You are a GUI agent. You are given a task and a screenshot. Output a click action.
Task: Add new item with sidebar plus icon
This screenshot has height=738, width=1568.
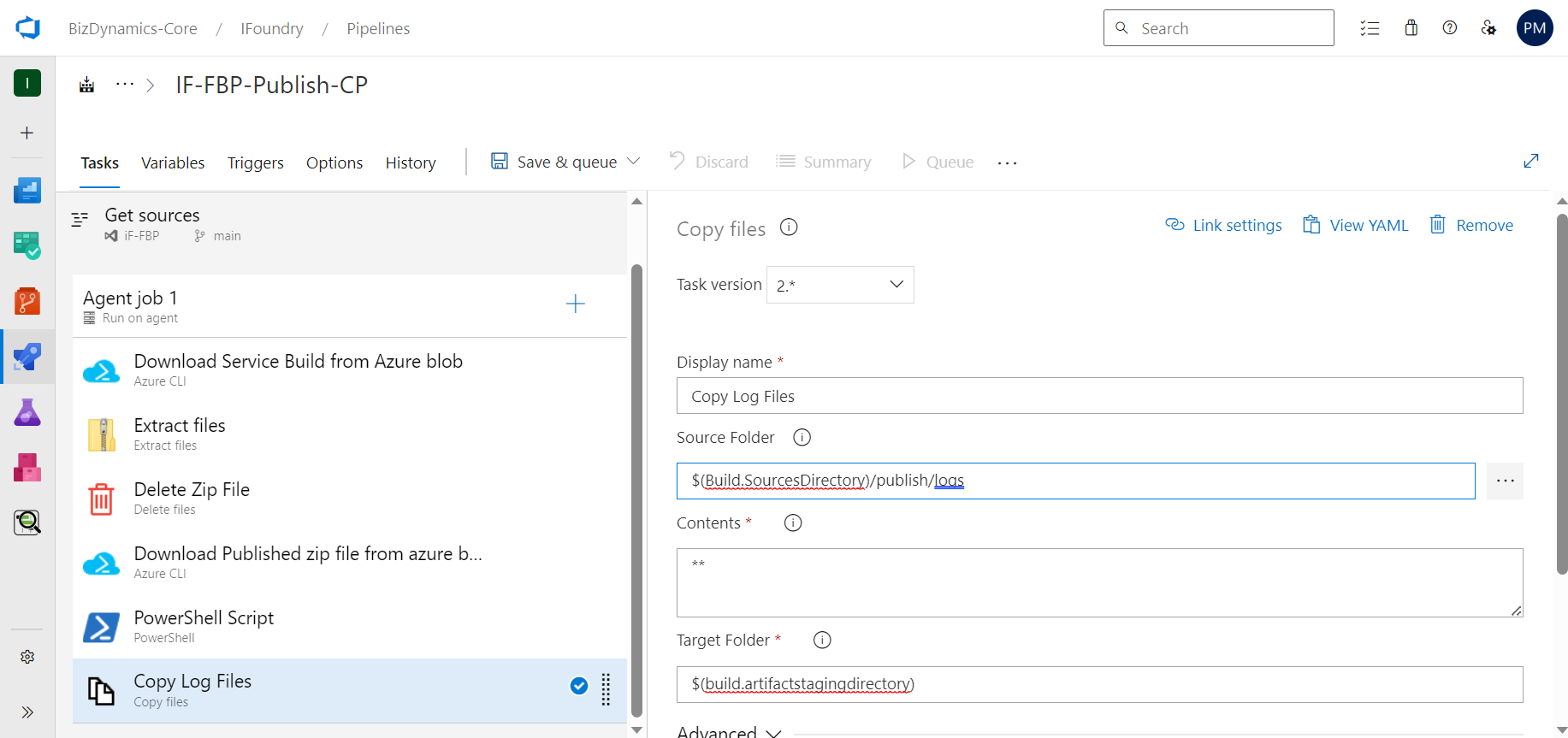point(27,133)
